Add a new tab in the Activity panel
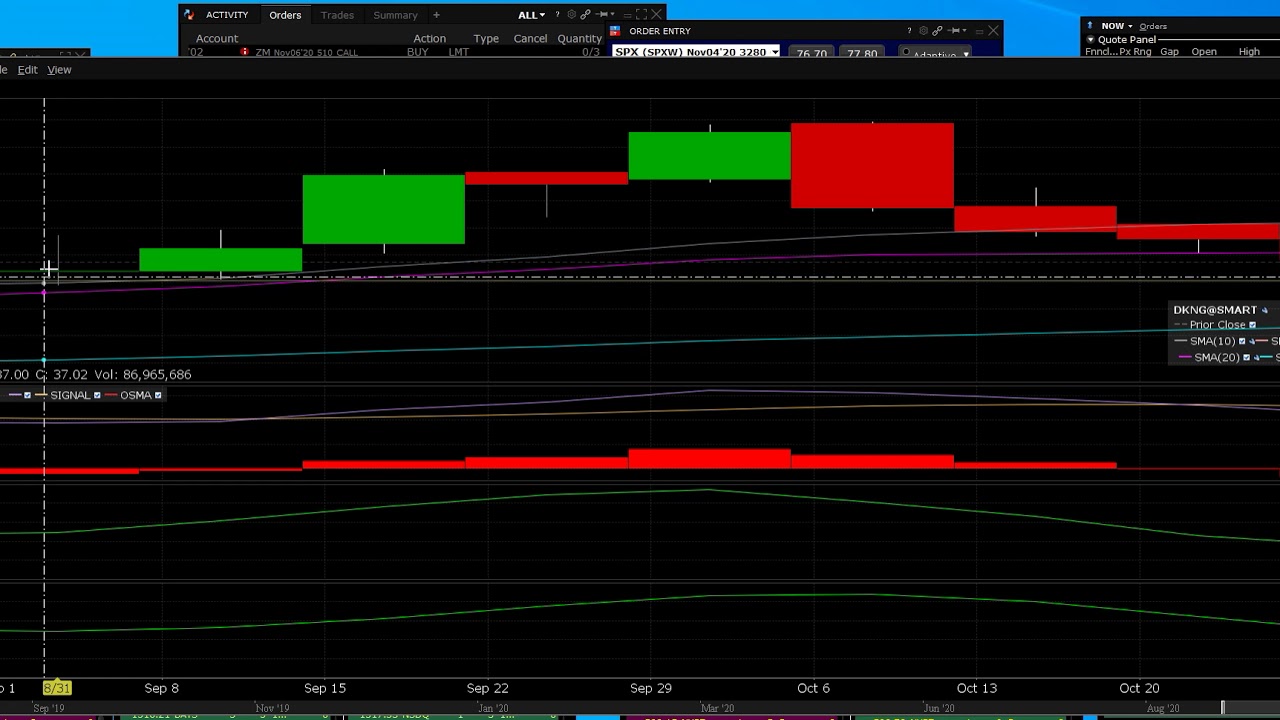Image resolution: width=1280 pixels, height=720 pixels. click(436, 15)
